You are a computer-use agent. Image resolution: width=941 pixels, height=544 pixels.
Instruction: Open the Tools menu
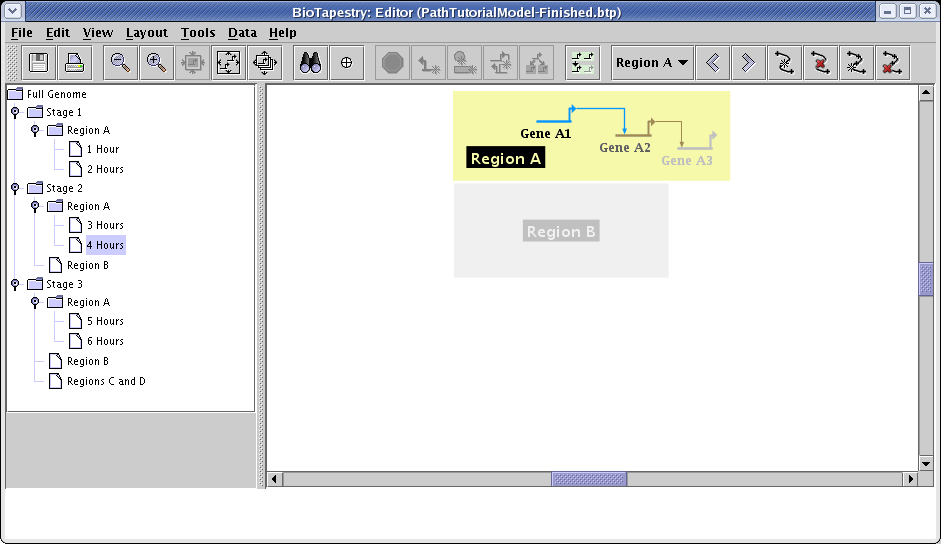coord(198,33)
